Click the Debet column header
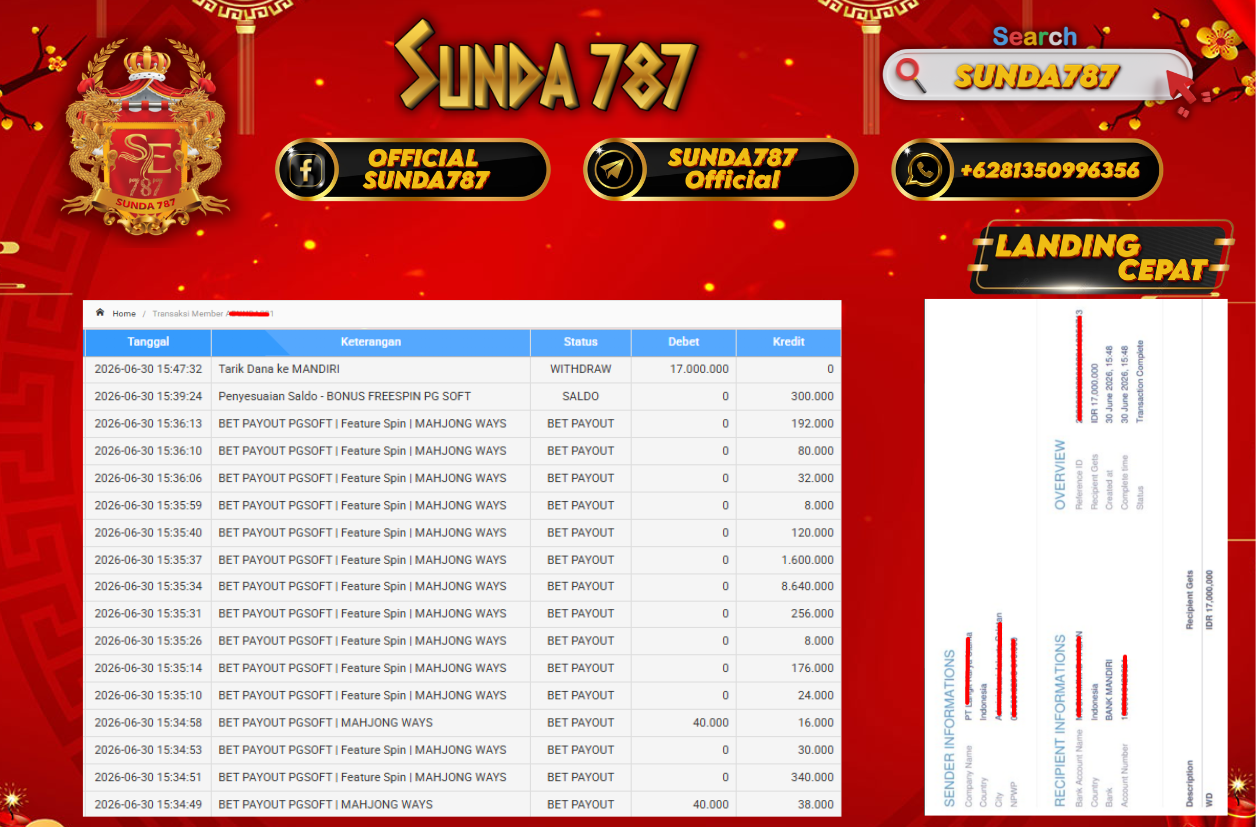This screenshot has width=1256, height=827. tap(684, 342)
